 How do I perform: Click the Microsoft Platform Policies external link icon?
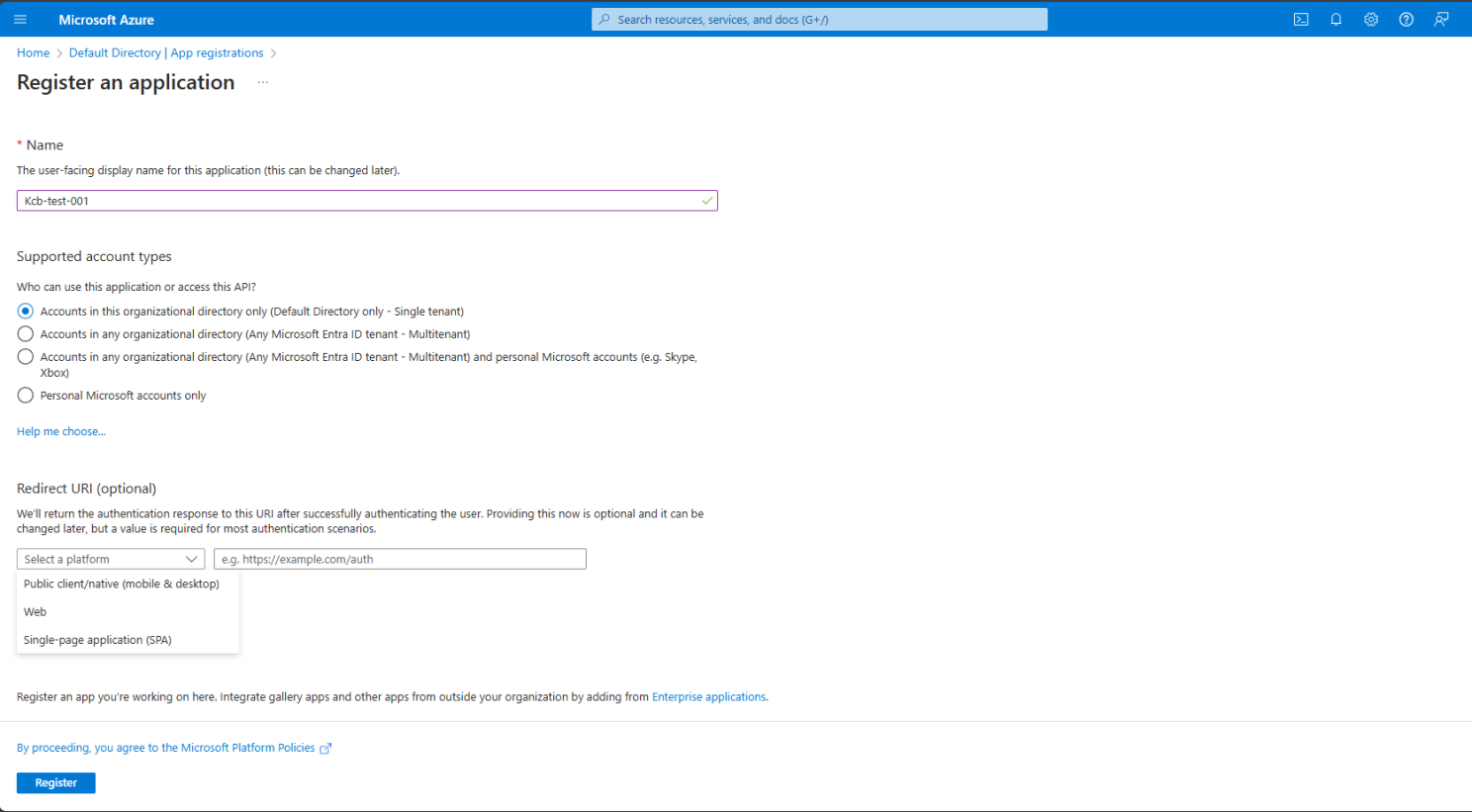pos(325,749)
